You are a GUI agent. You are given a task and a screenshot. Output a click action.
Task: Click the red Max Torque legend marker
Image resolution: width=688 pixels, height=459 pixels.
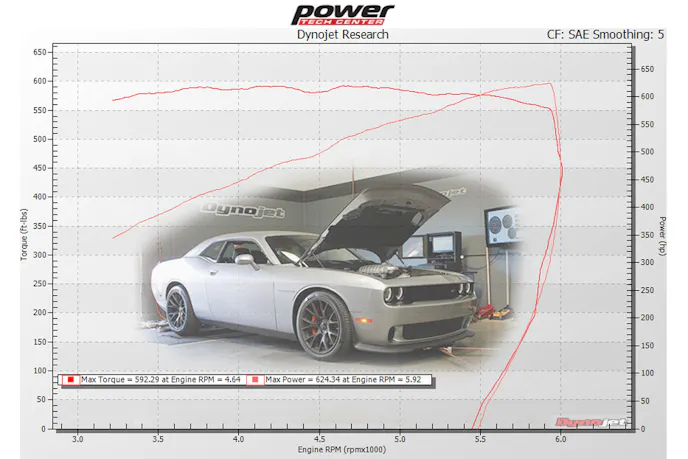click(72, 381)
